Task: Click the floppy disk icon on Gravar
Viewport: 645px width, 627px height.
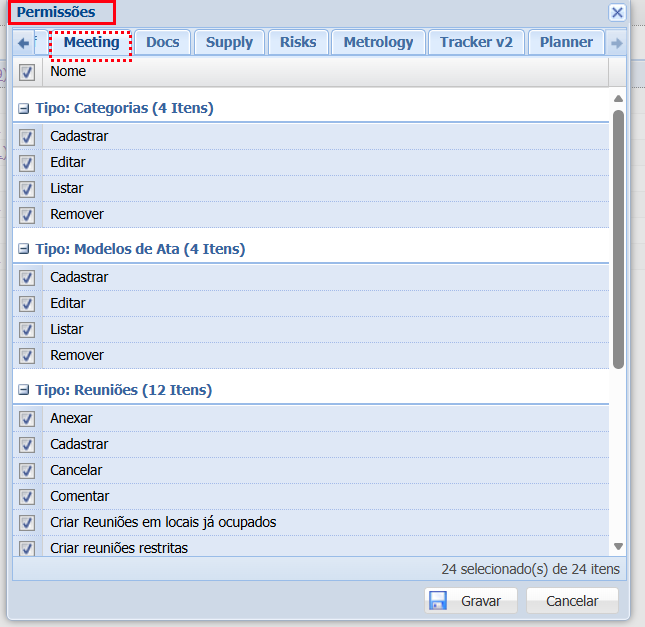Action: 437,600
